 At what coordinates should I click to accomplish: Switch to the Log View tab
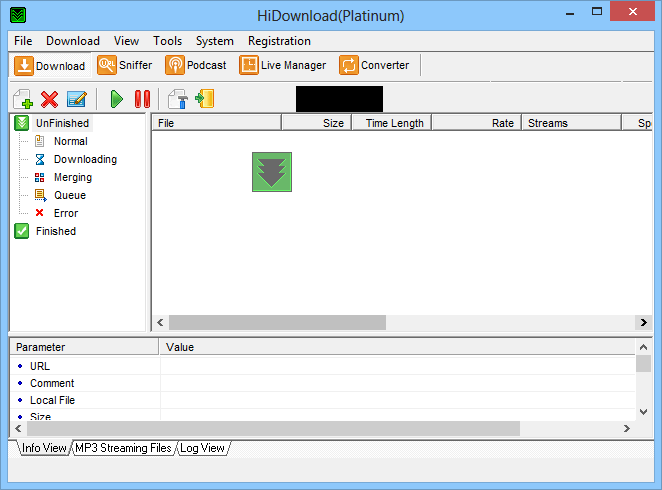[x=202, y=448]
